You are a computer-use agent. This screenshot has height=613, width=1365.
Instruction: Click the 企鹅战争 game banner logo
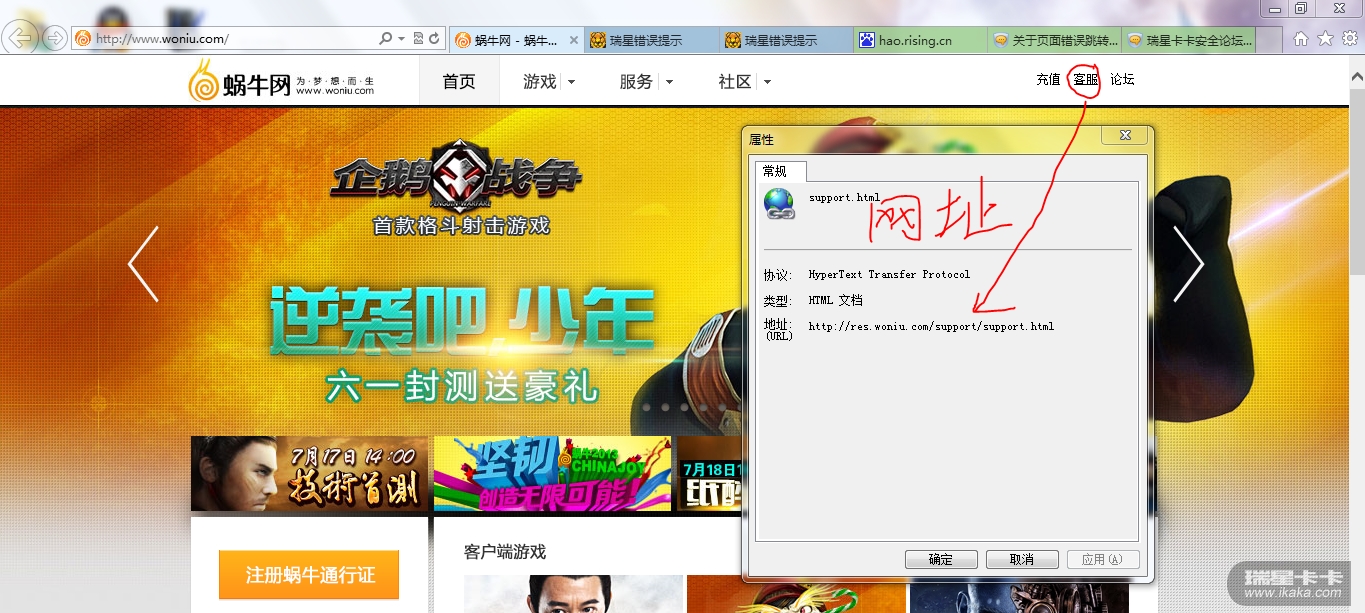[x=456, y=177]
